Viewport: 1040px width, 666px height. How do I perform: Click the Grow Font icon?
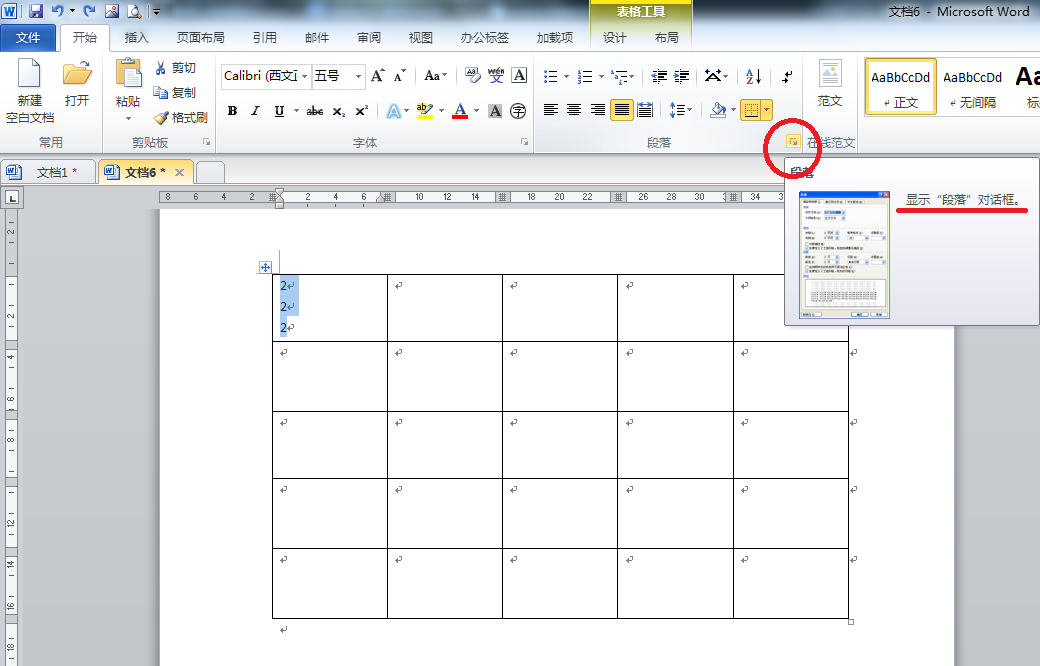click(377, 76)
